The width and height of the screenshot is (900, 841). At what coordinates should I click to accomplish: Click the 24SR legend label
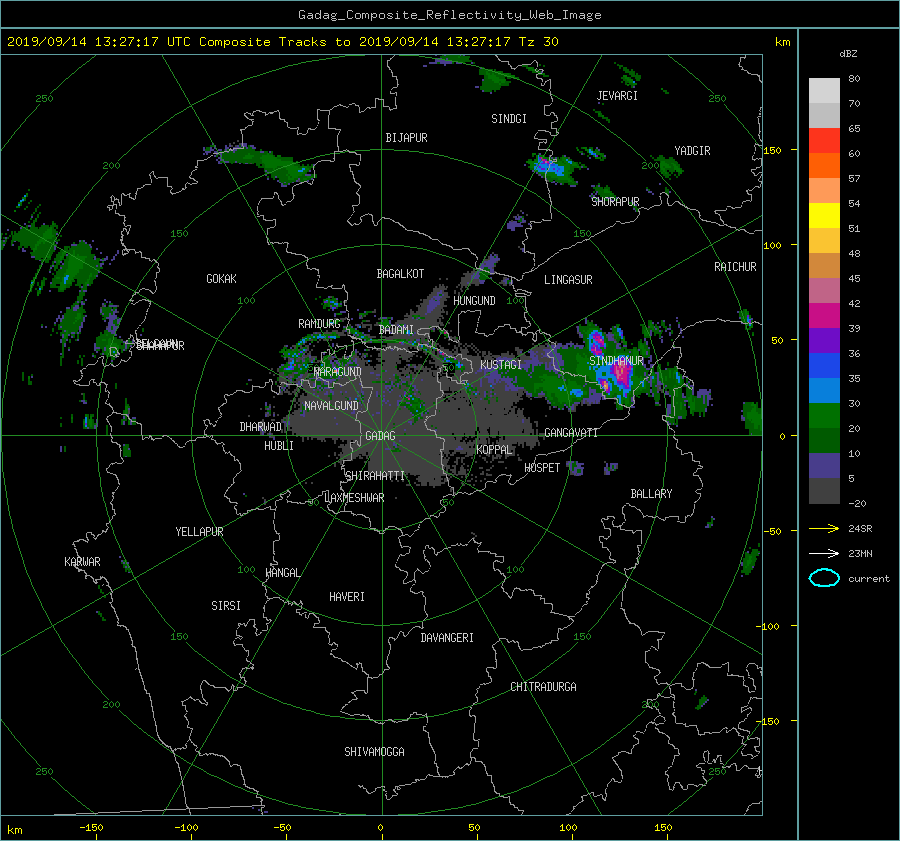click(x=860, y=529)
